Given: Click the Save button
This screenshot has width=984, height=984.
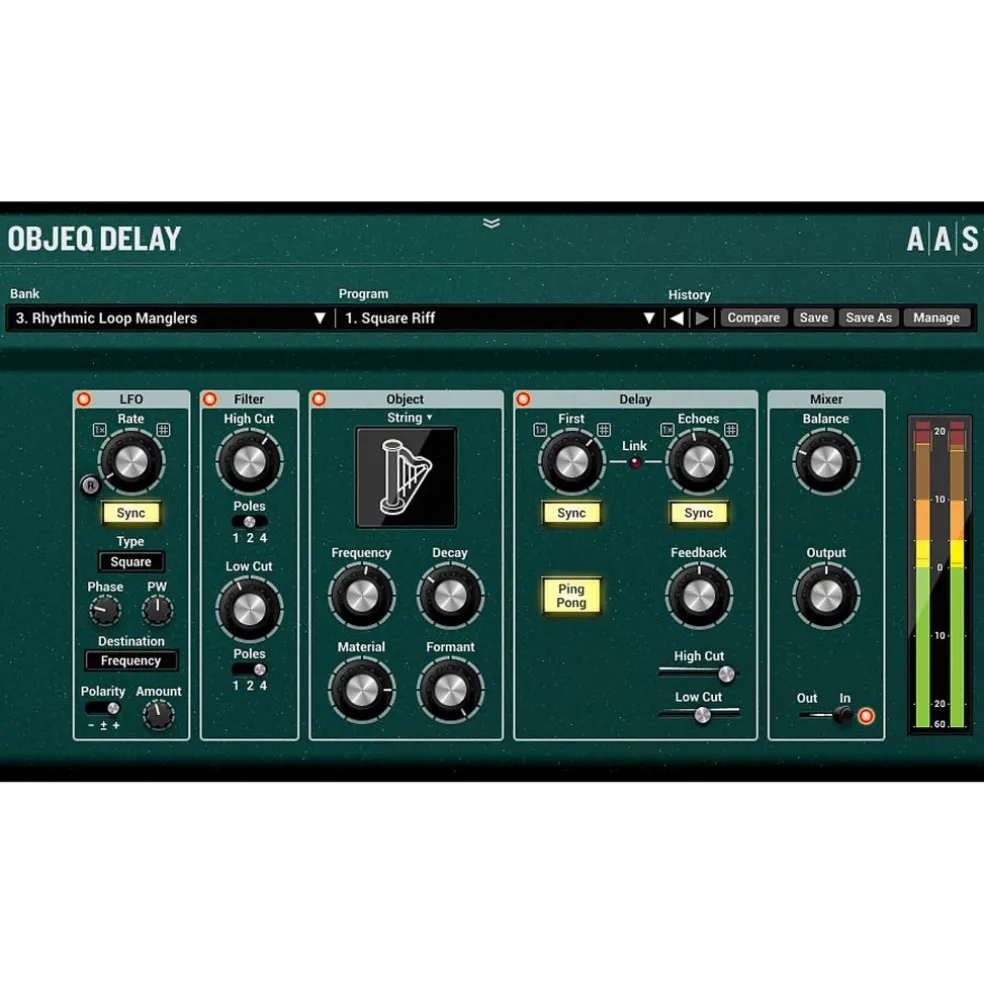Looking at the screenshot, I should (x=813, y=318).
